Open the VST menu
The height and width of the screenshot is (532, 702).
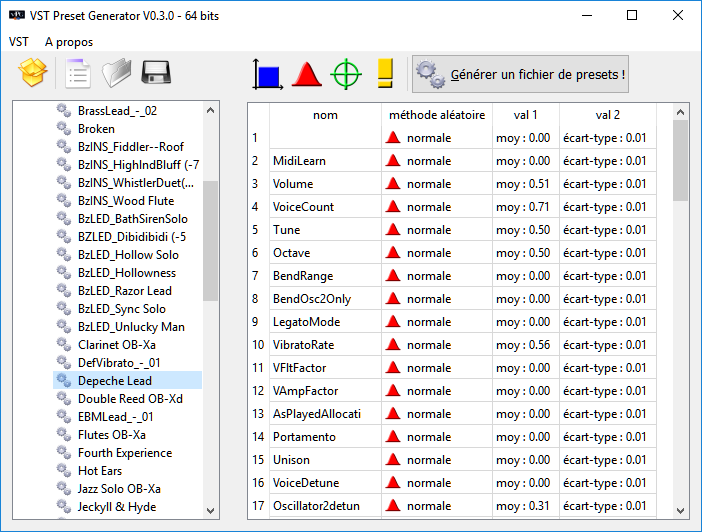pyautogui.click(x=19, y=42)
